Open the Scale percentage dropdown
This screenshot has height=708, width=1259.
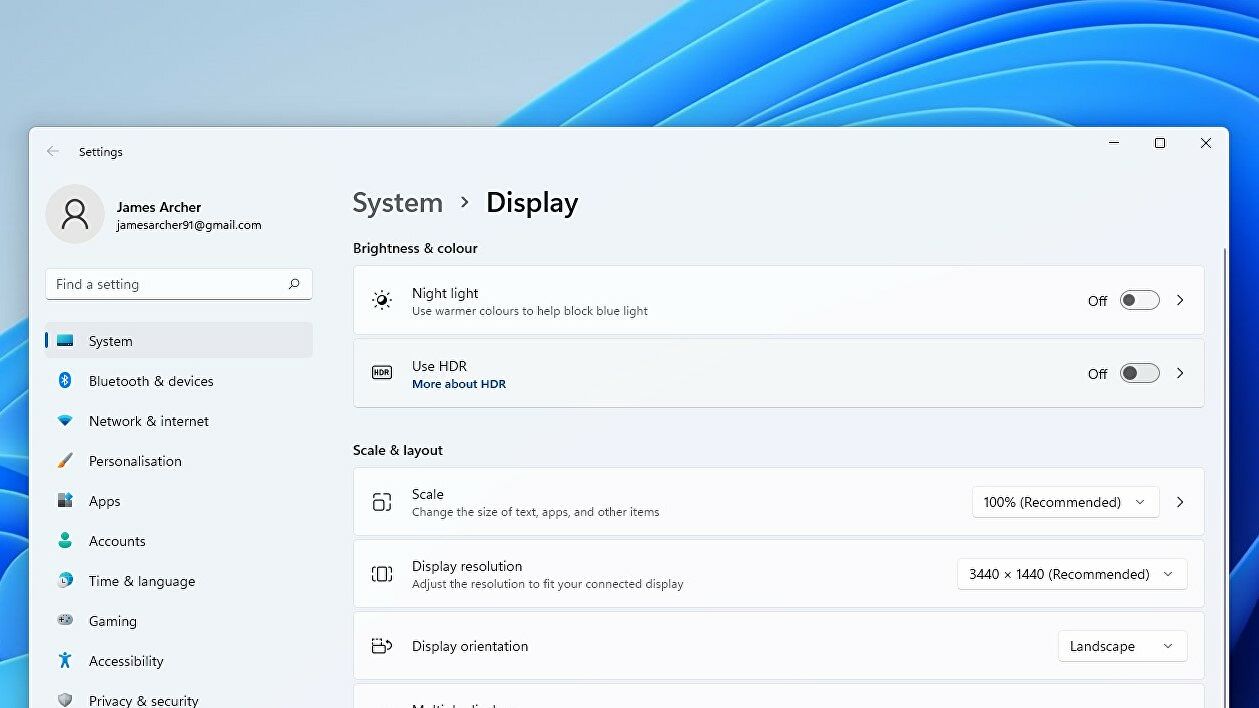(1064, 502)
